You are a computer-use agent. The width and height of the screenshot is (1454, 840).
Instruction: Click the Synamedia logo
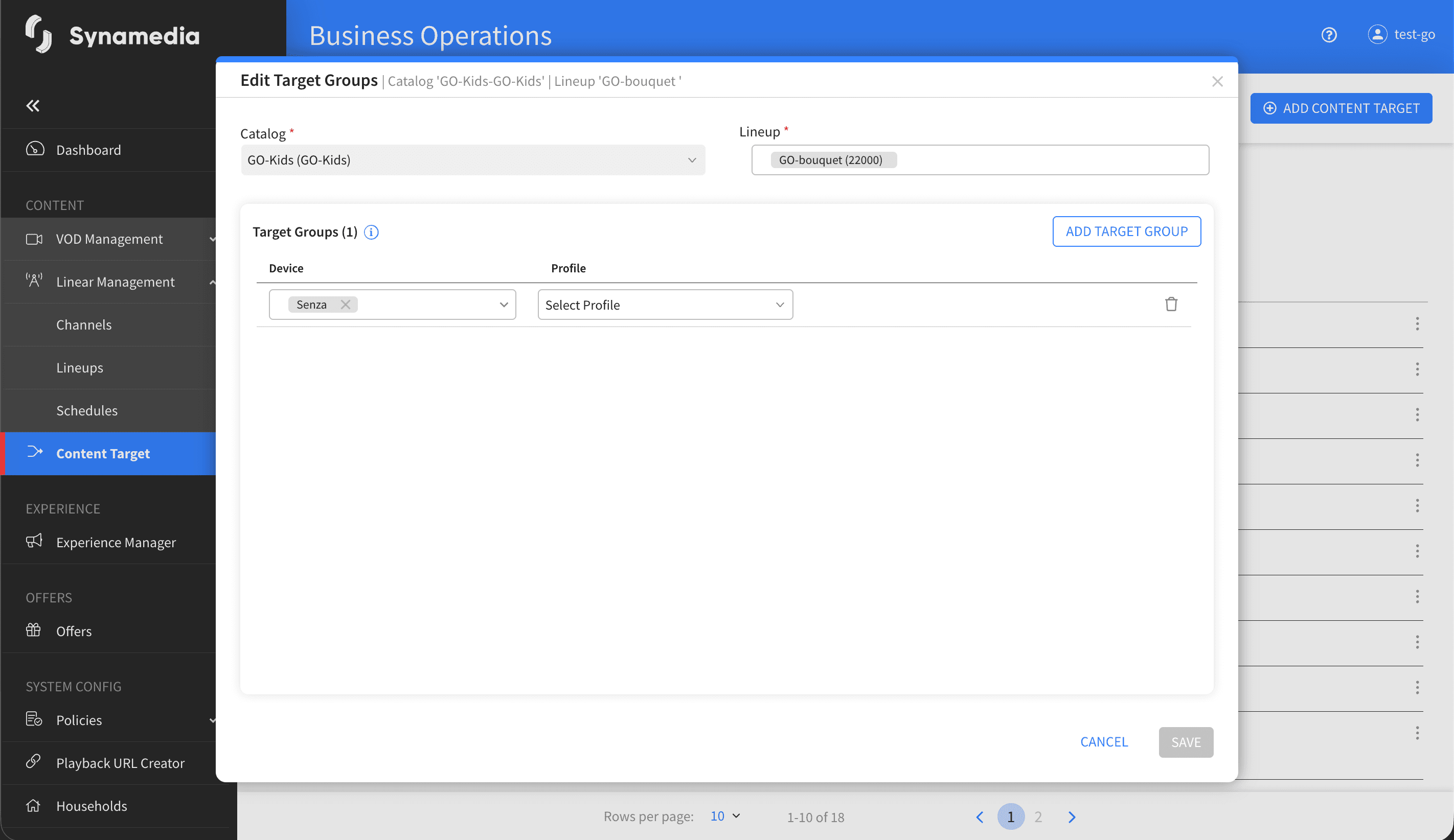coord(113,35)
